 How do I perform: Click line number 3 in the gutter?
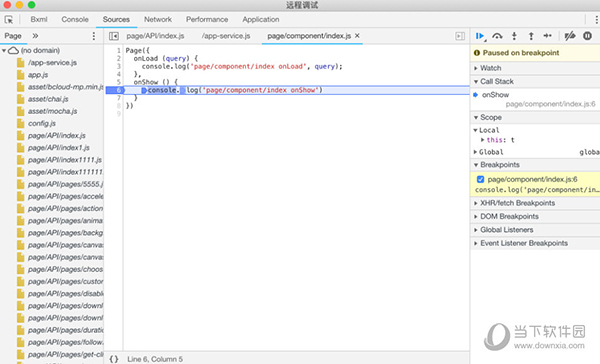[119, 66]
